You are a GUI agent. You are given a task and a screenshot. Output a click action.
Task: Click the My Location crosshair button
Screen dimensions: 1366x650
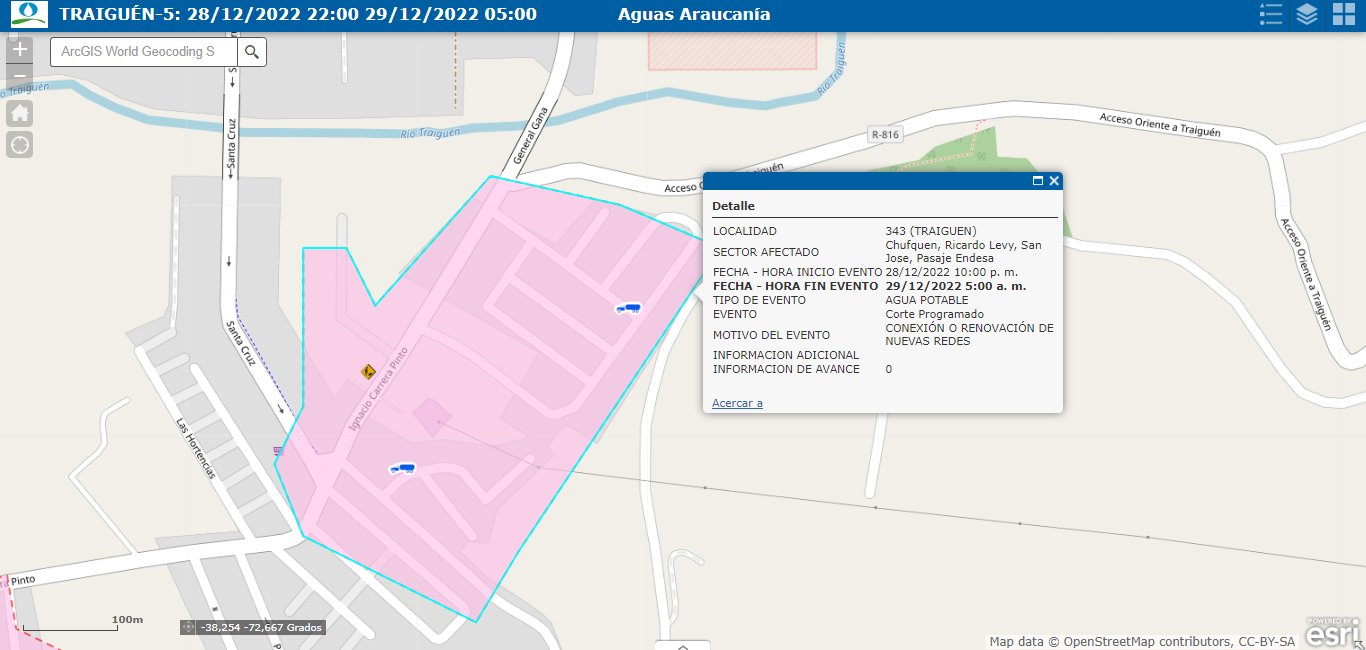pos(20,145)
